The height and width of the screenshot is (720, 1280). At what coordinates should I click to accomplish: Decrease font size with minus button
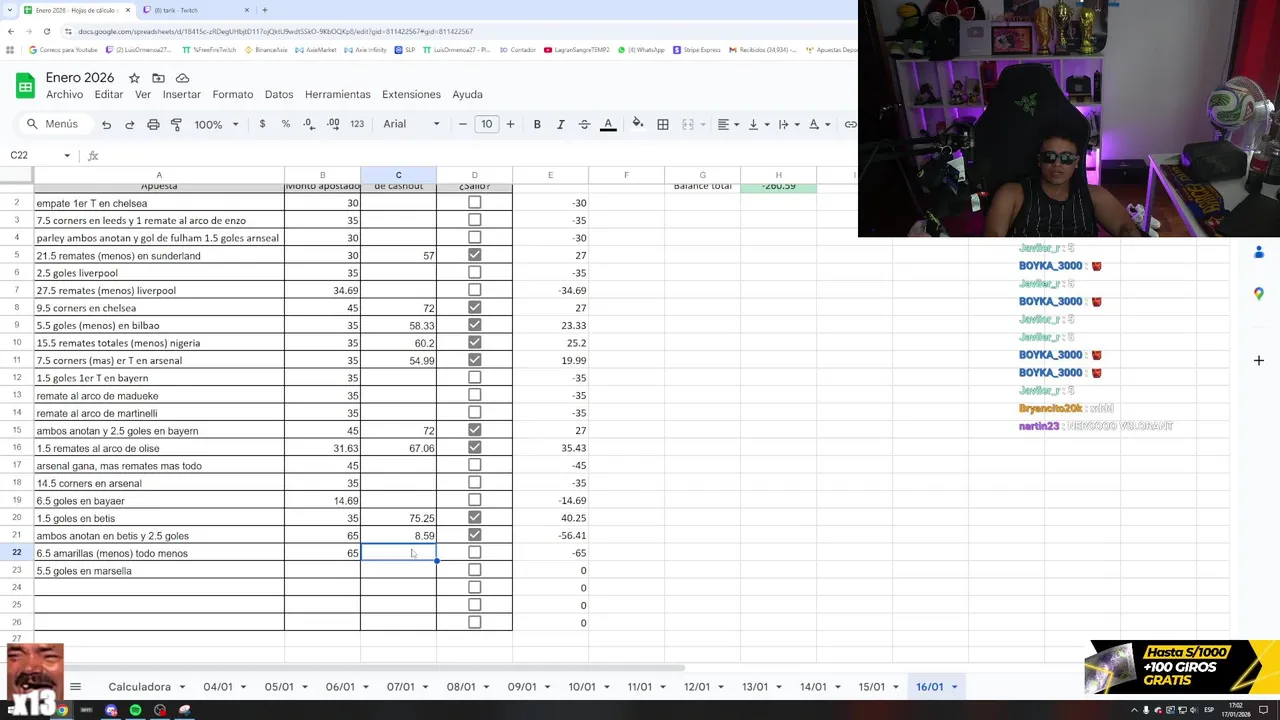pyautogui.click(x=462, y=124)
